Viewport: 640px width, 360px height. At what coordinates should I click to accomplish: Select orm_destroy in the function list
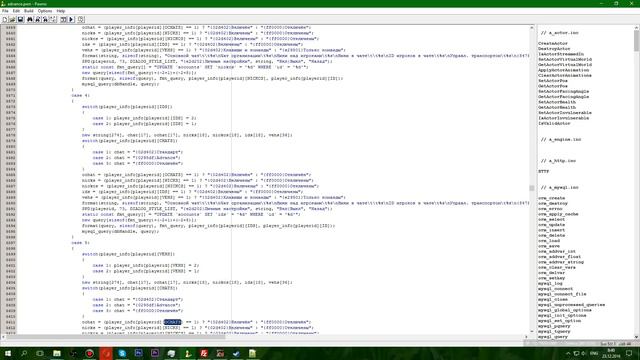pyautogui.click(x=553, y=203)
